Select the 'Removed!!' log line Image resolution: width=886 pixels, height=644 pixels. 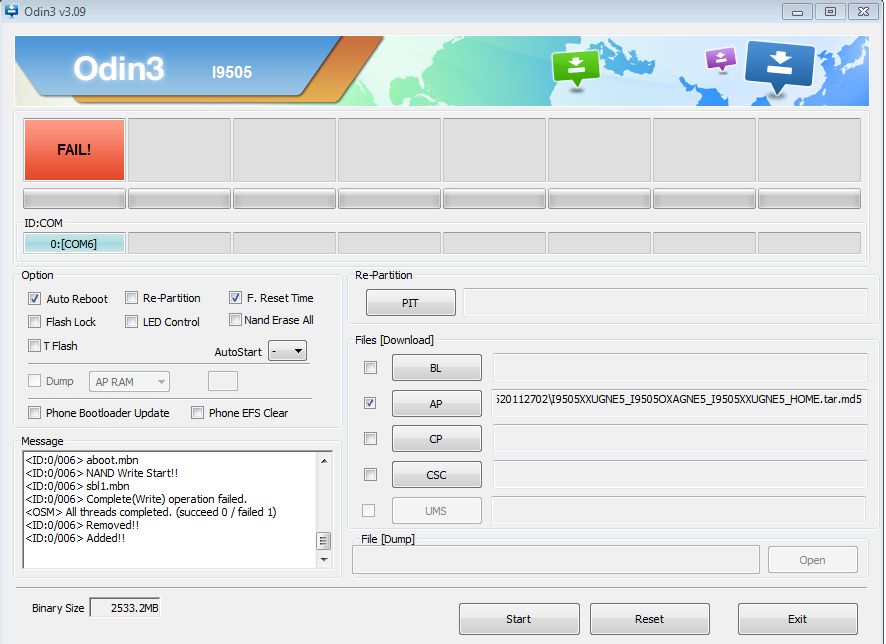coord(82,525)
